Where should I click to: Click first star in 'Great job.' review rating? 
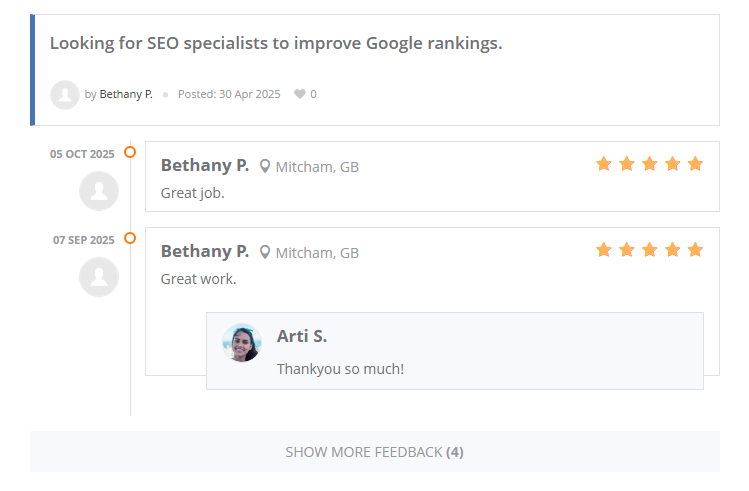[x=604, y=164]
